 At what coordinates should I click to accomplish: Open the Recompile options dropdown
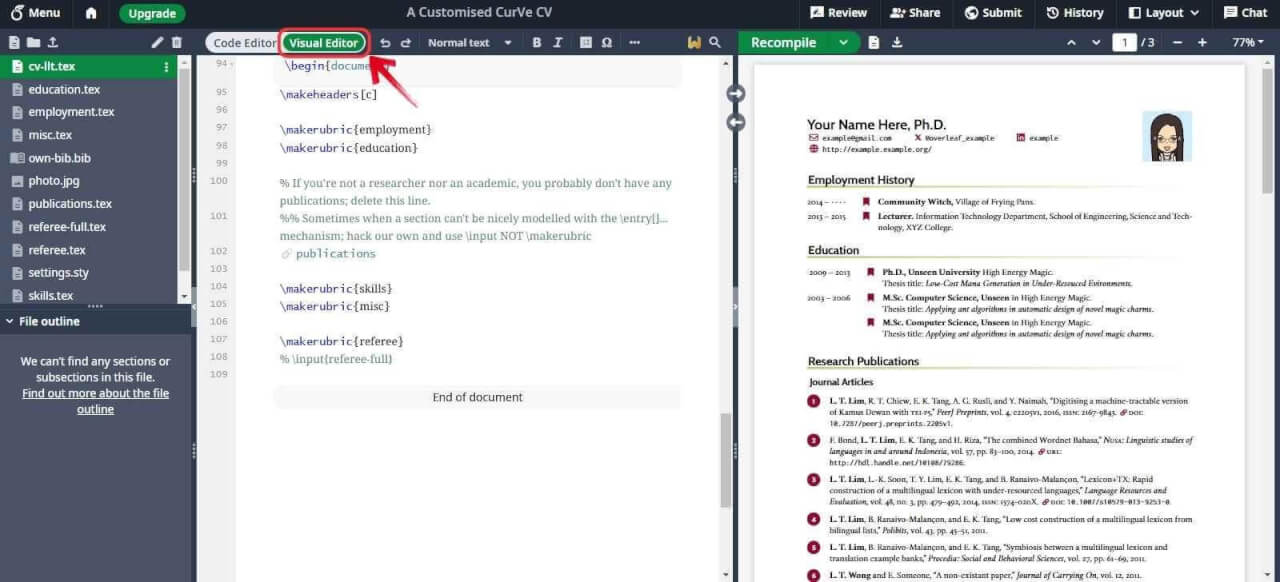(843, 42)
